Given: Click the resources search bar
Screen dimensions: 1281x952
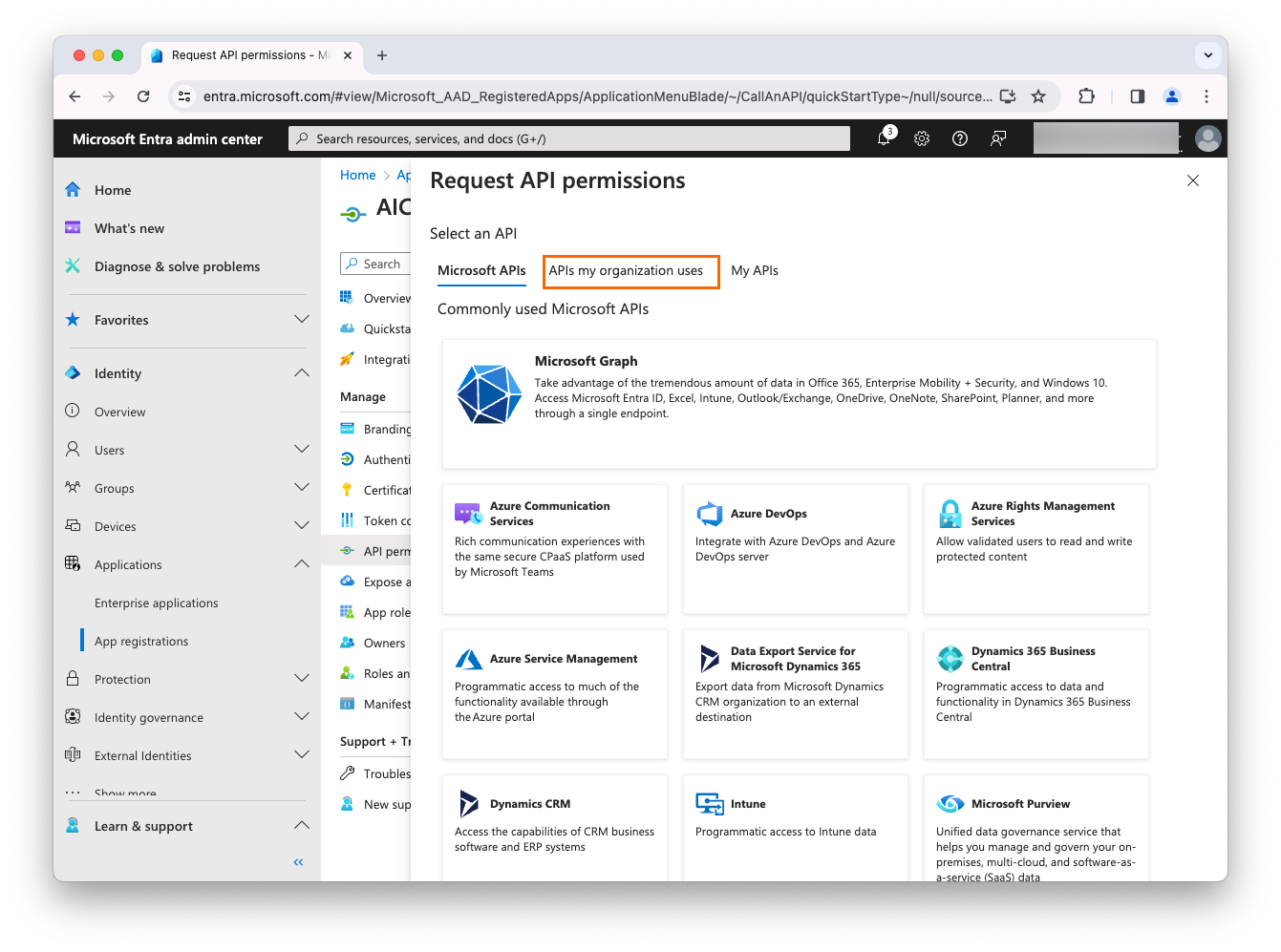Looking at the screenshot, I should tap(568, 138).
